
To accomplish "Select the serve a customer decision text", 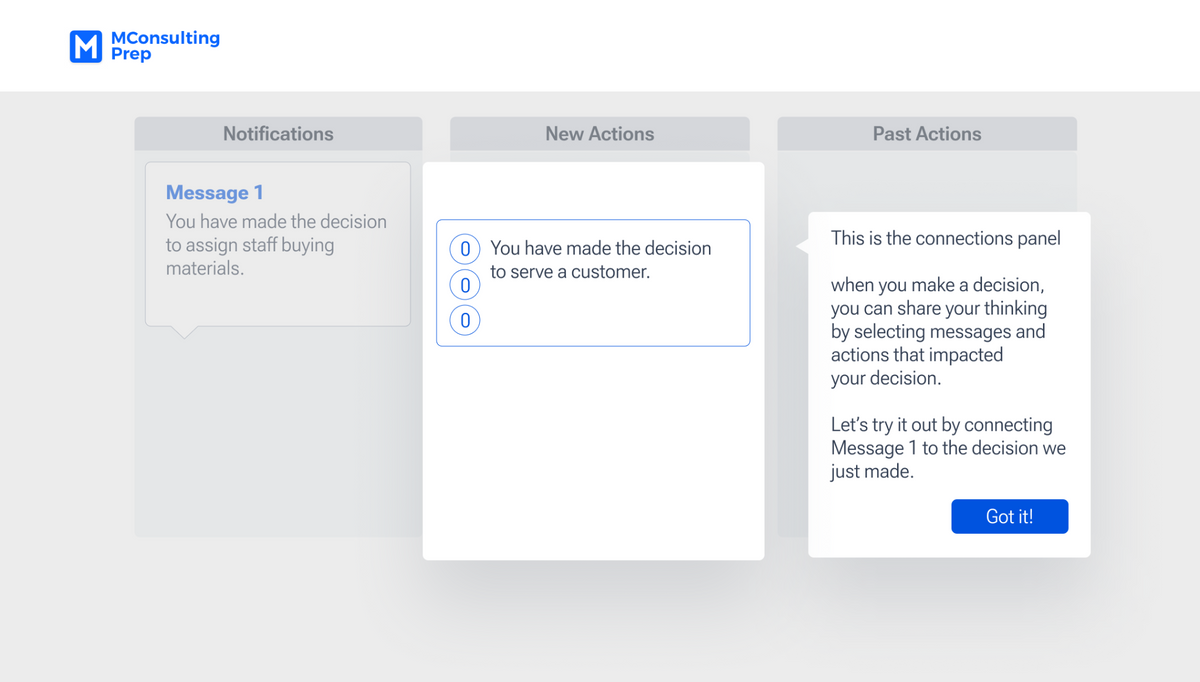I will (600, 260).
